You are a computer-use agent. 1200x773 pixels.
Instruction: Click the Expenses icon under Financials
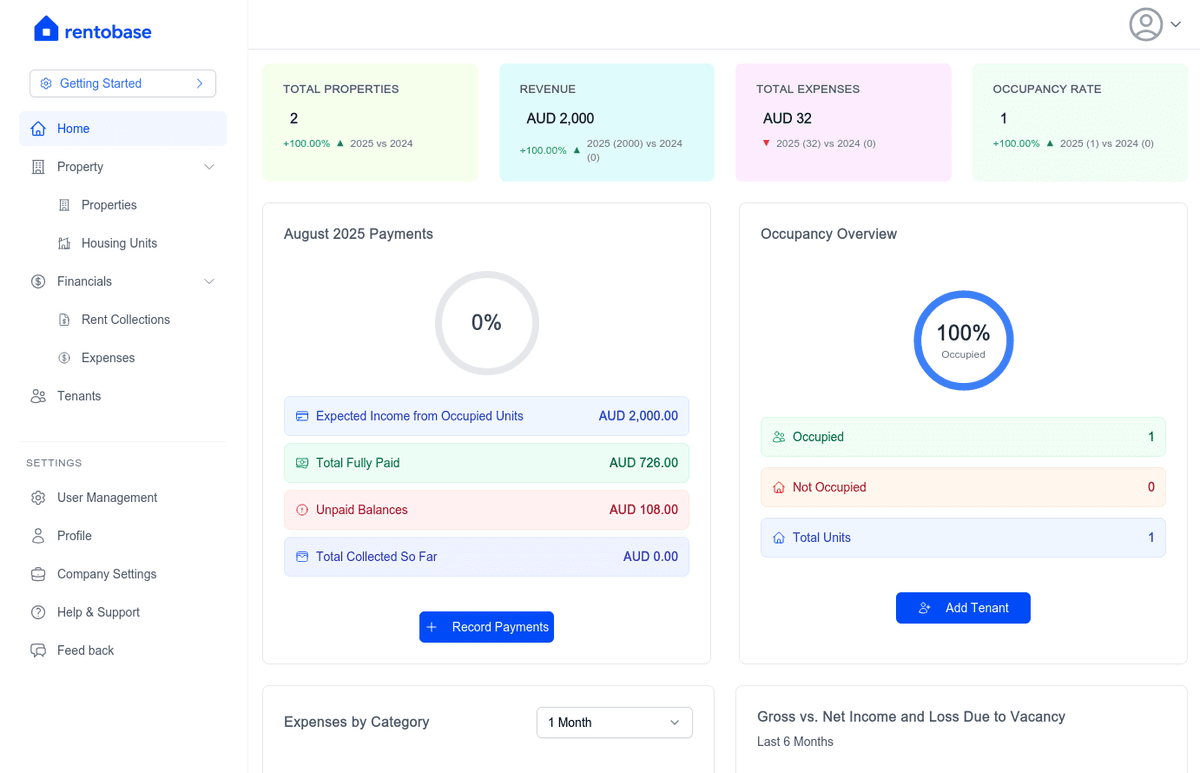pos(63,357)
